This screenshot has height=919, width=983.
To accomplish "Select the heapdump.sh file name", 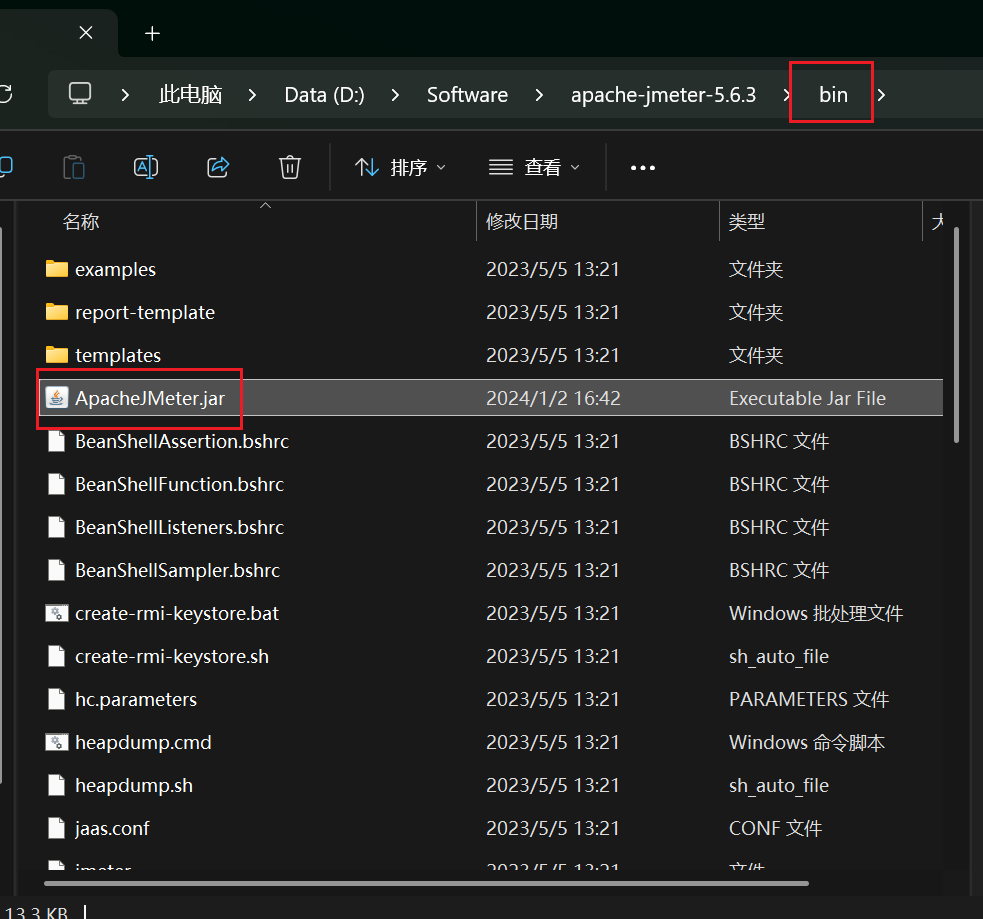I will 134,785.
